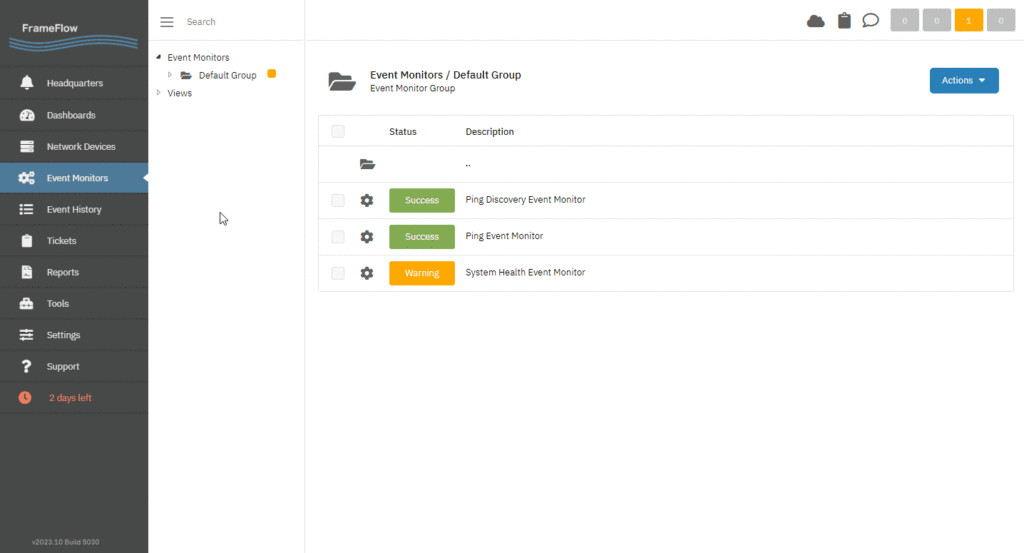Viewport: 1024px width, 553px height.
Task: Toggle the select-all checkbox in table header
Action: [338, 131]
